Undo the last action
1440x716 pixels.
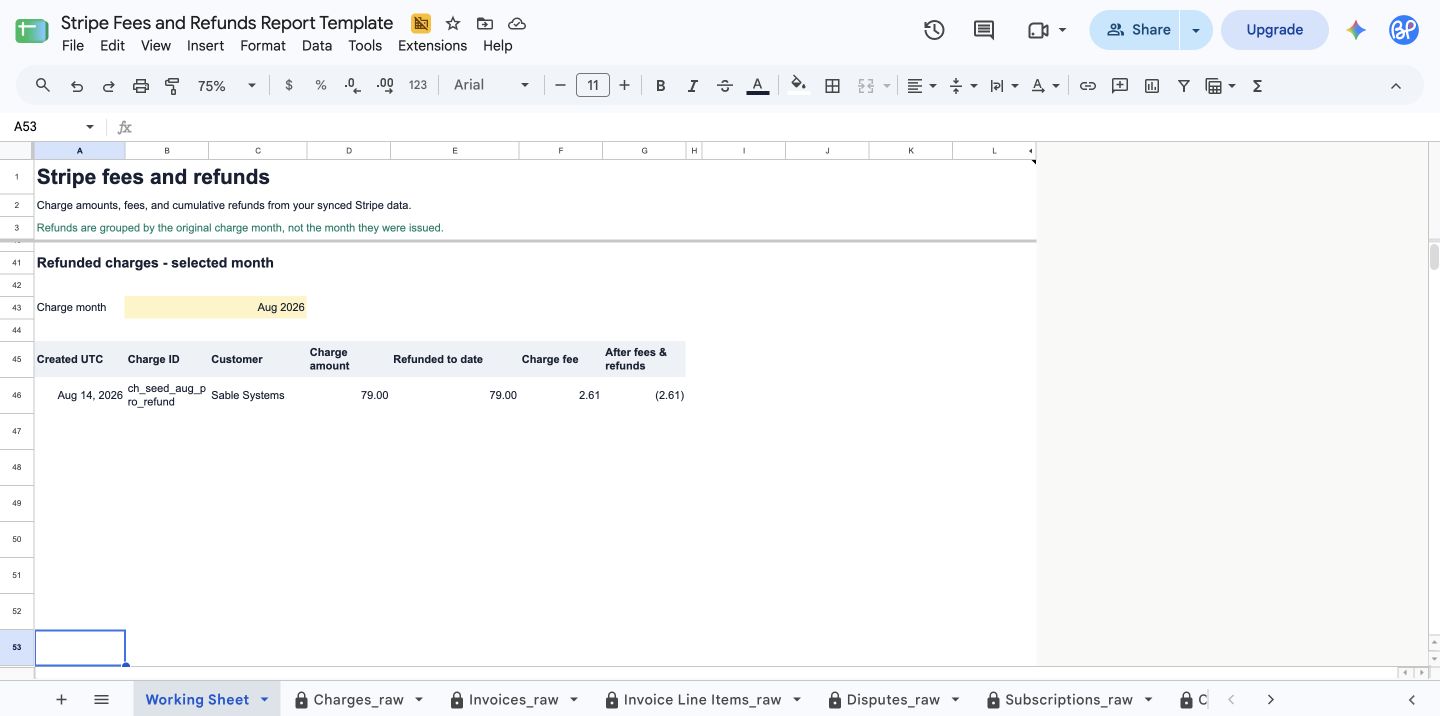76,86
